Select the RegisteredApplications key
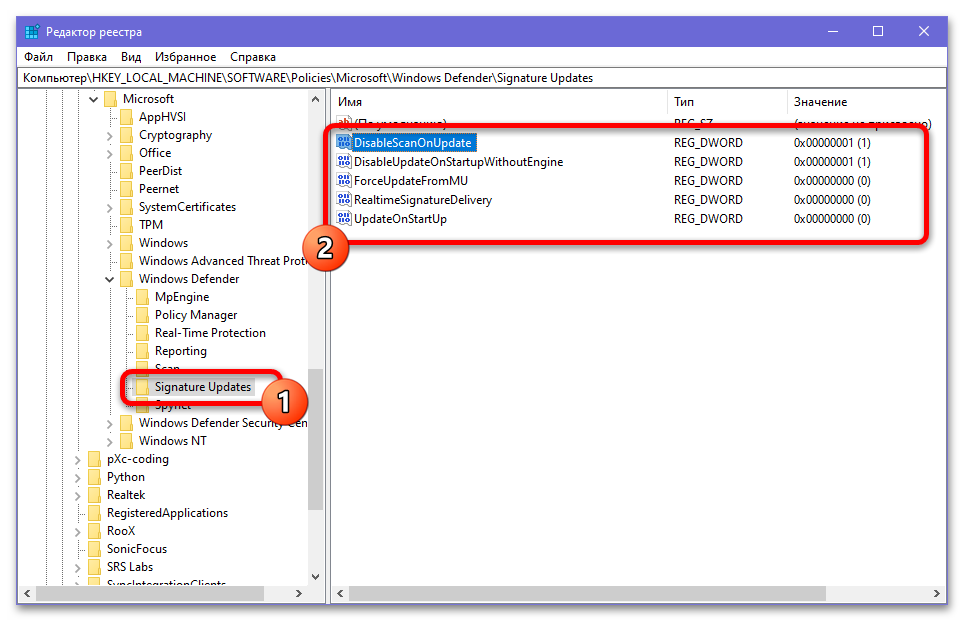This screenshot has height=621, width=964. 167,513
